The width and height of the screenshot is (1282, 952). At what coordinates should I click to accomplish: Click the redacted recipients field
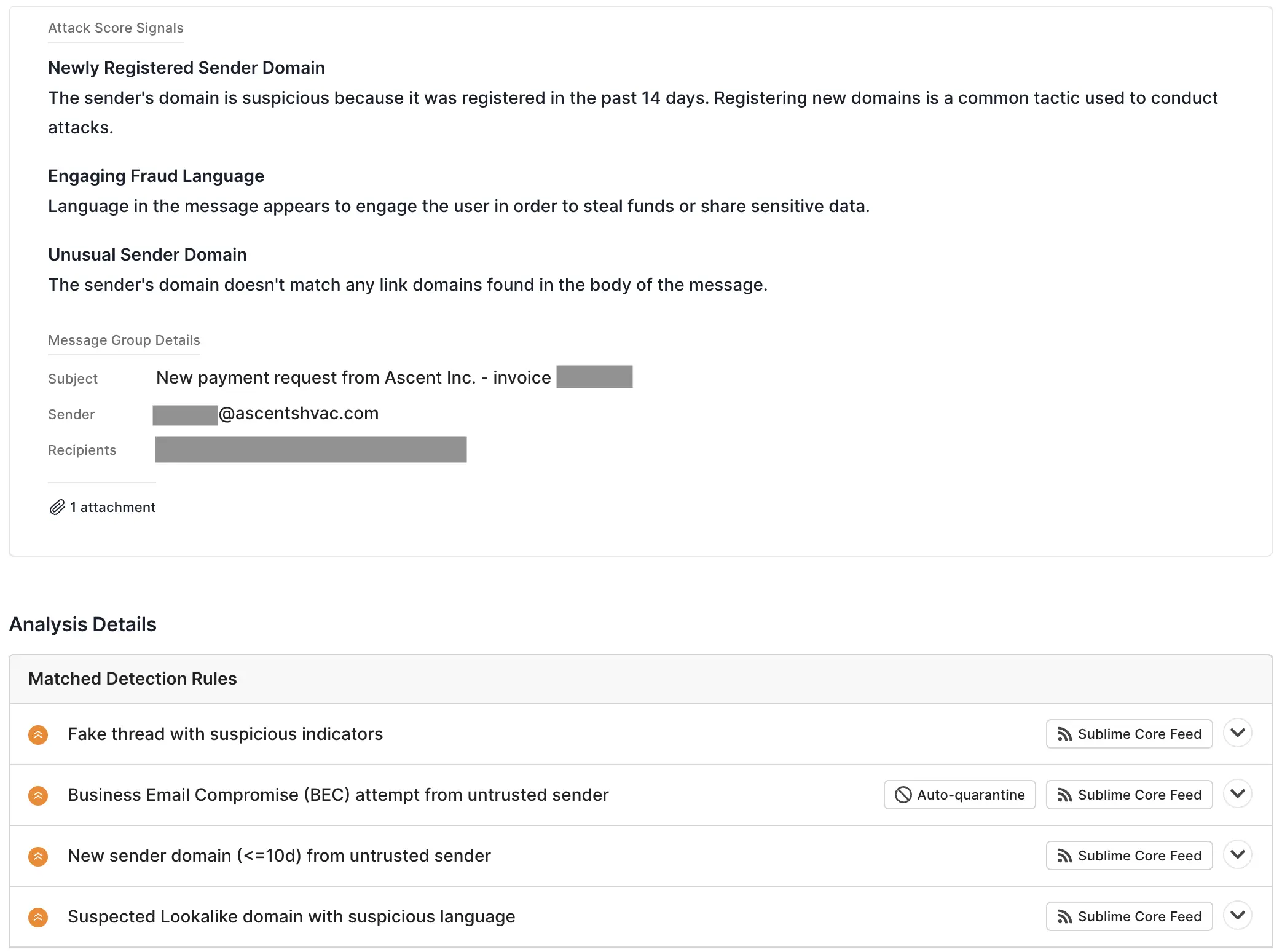tap(310, 449)
